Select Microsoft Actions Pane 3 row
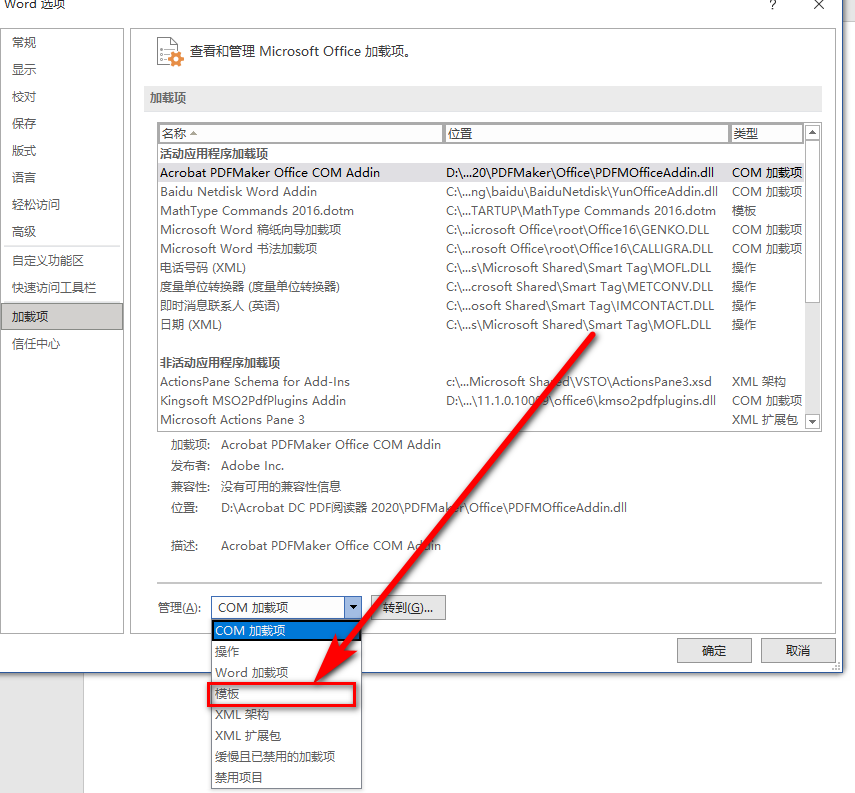Viewport: 855px width, 793px height. 481,419
